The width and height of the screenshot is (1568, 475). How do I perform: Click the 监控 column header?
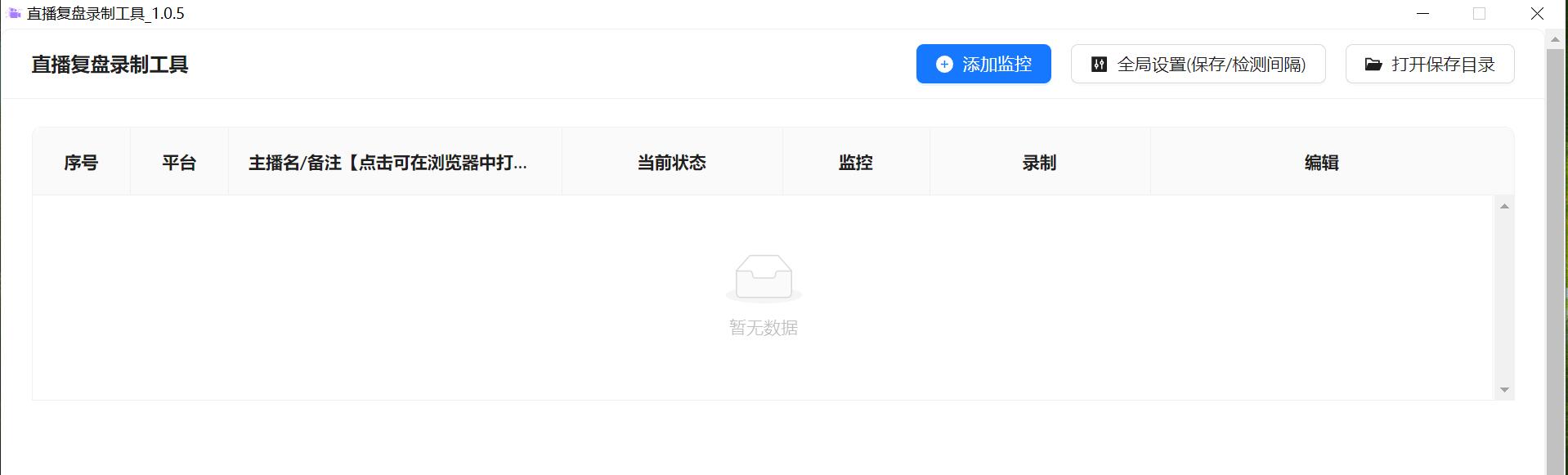[856, 163]
